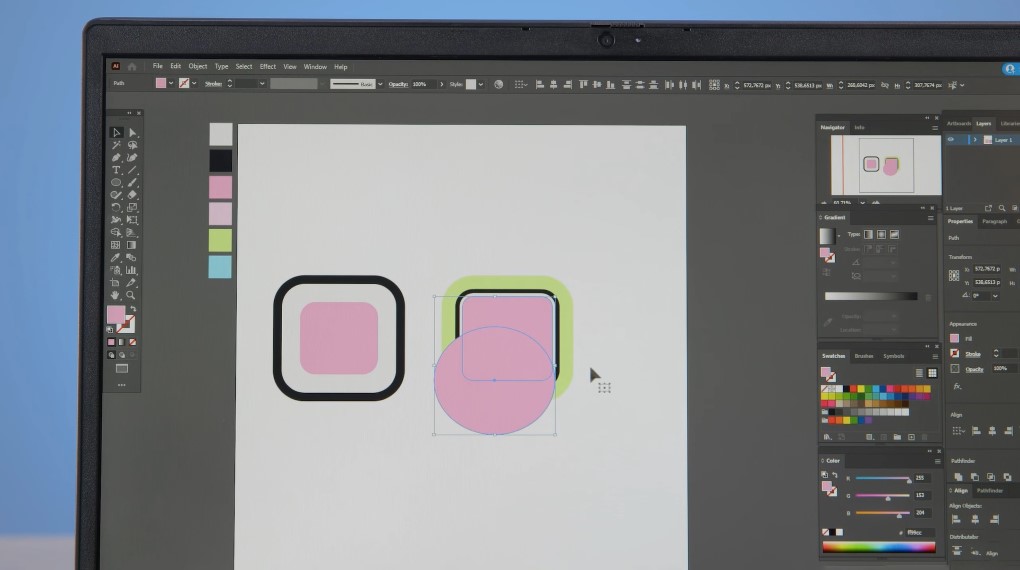Open the File menu
Image resolution: width=1020 pixels, height=570 pixels.
(157, 66)
